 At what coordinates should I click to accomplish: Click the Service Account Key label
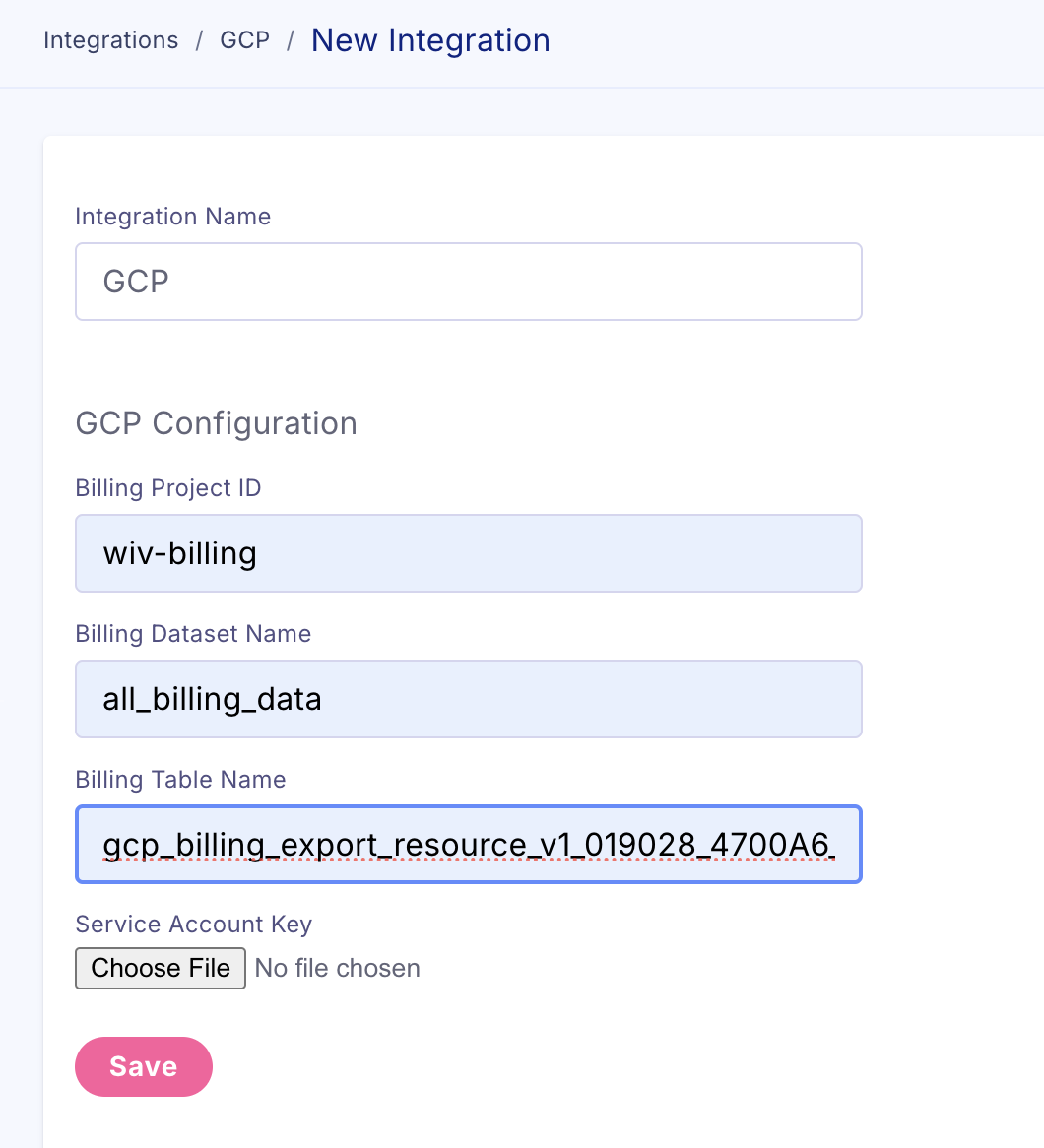193,925
